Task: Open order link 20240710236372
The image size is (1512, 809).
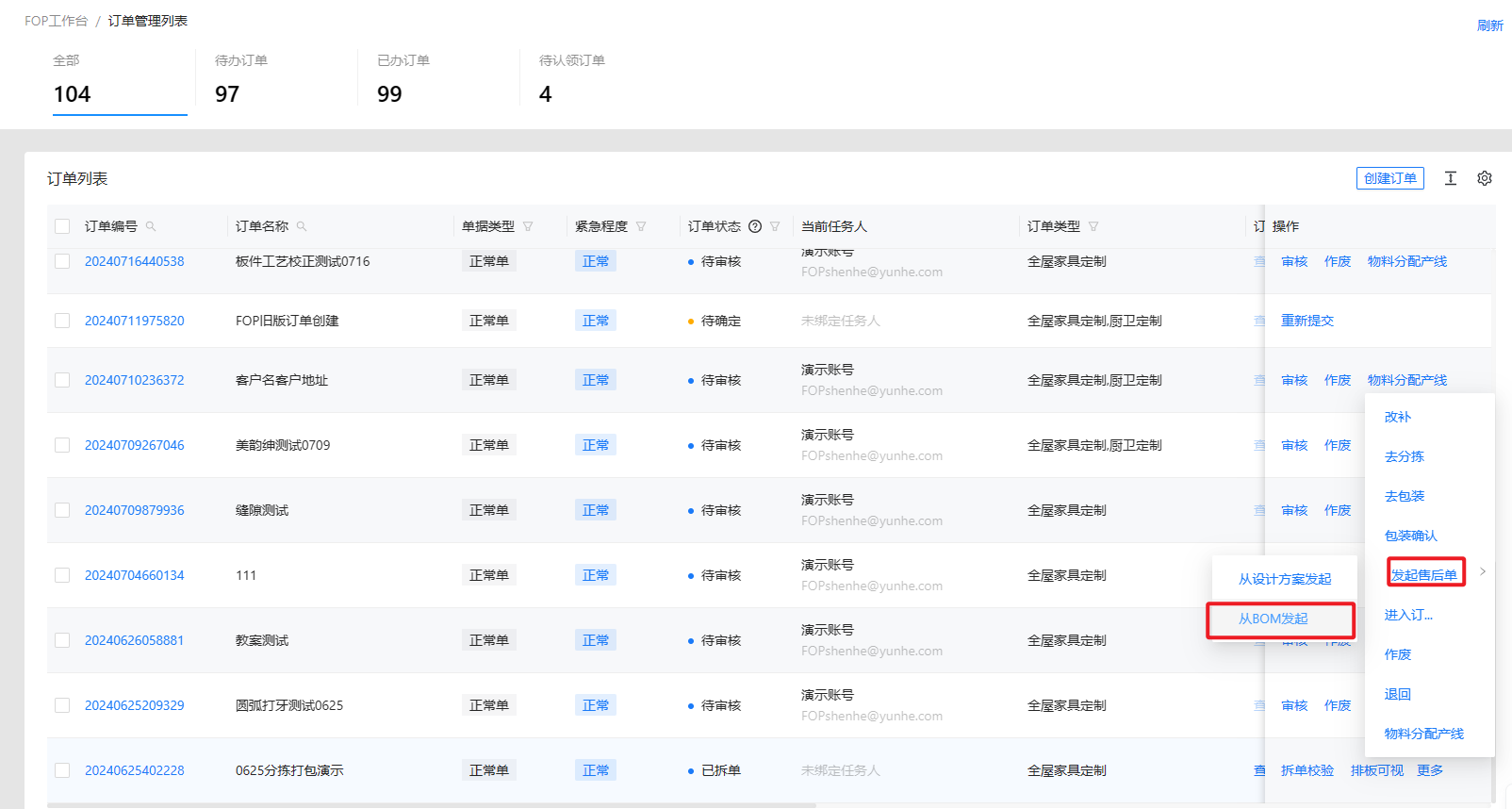Action: pyautogui.click(x=135, y=380)
